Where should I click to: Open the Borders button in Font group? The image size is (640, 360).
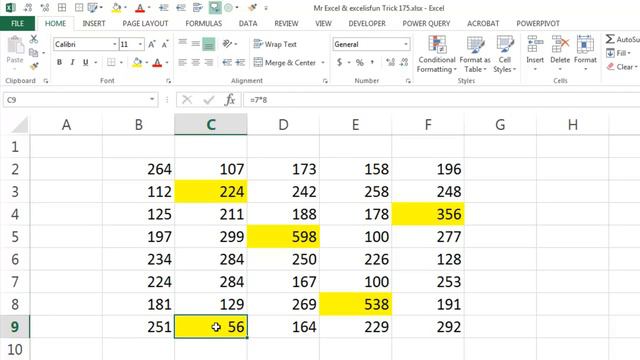point(111,62)
